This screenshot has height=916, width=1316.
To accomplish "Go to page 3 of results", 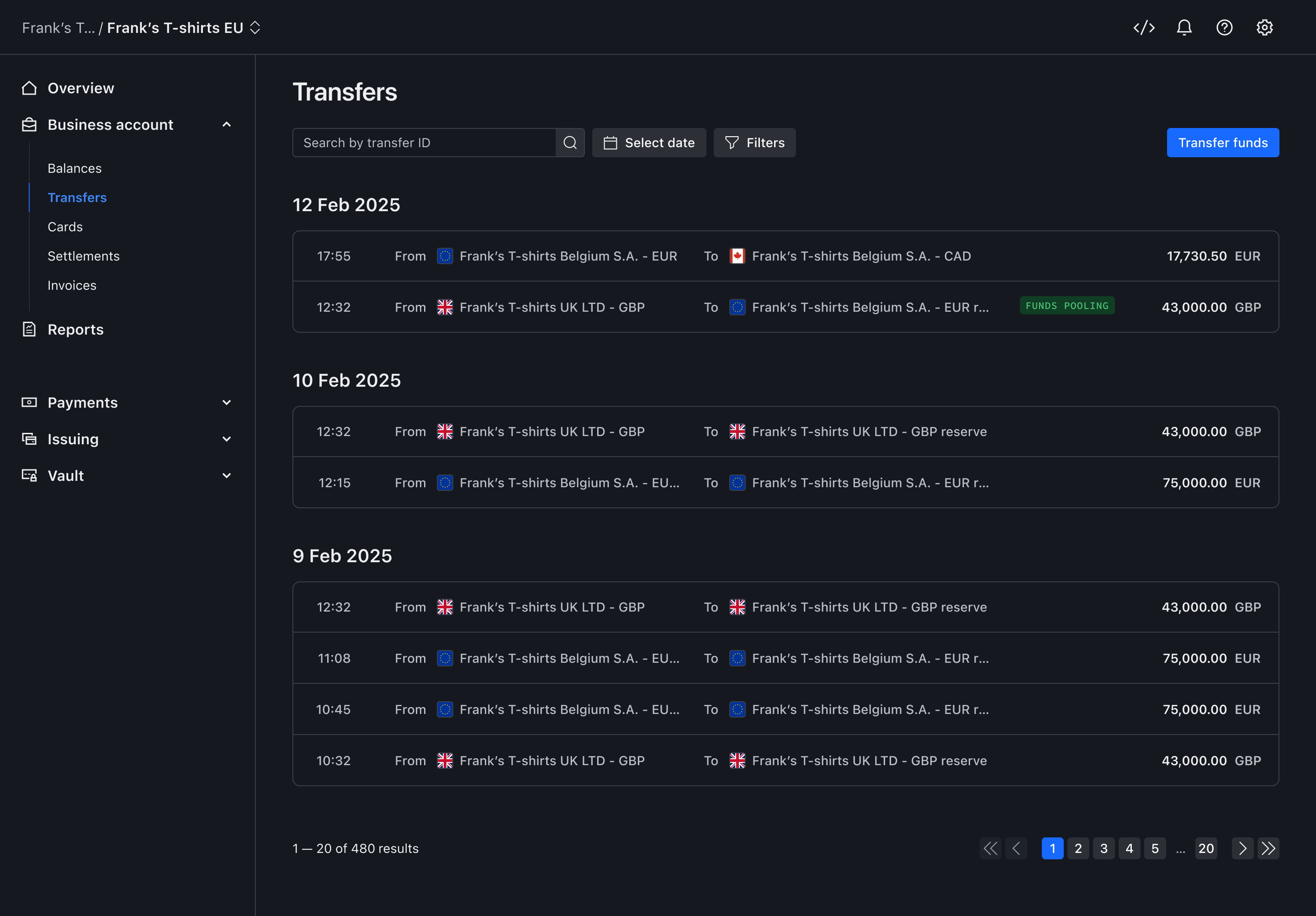I will pos(1104,848).
